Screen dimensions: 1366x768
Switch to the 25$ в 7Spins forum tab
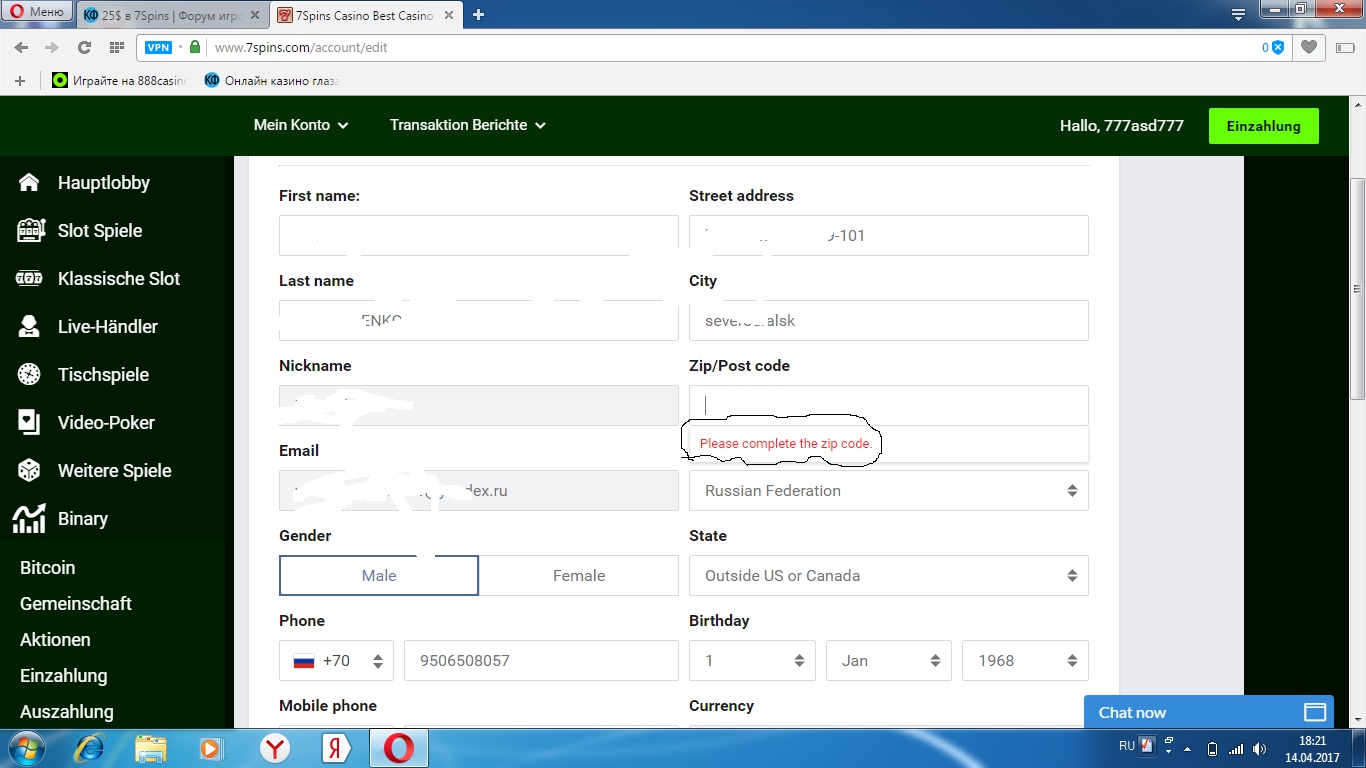pos(173,15)
